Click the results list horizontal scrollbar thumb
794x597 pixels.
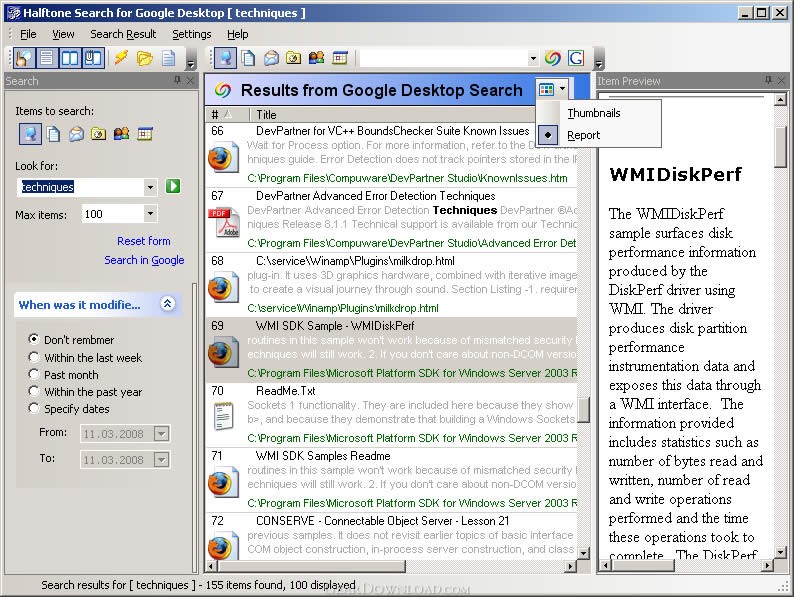coord(311,566)
